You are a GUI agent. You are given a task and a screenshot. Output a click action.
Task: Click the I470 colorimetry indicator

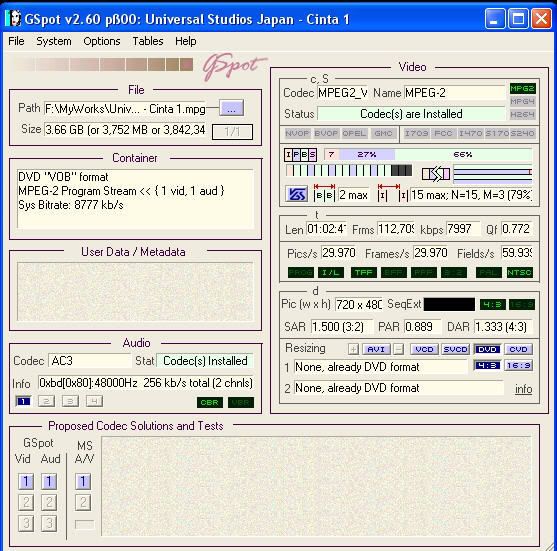[x=470, y=133]
